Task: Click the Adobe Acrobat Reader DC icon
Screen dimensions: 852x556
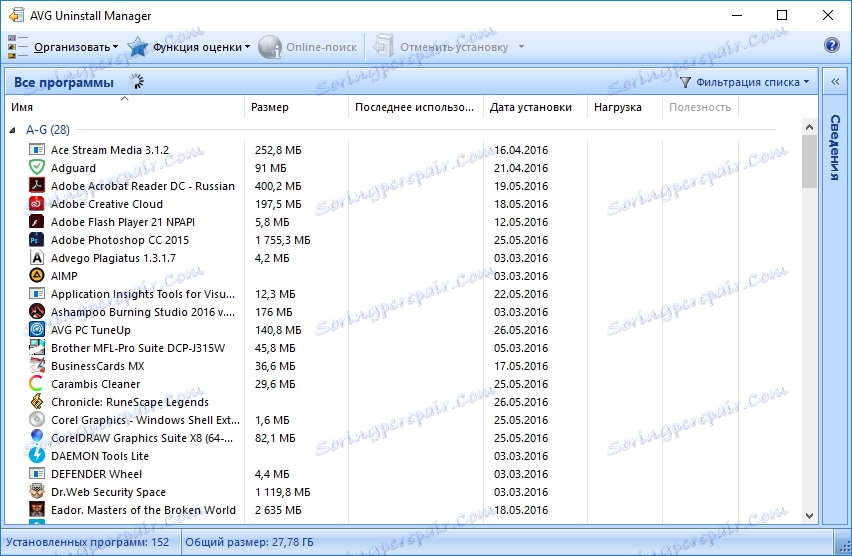Action: [36, 185]
